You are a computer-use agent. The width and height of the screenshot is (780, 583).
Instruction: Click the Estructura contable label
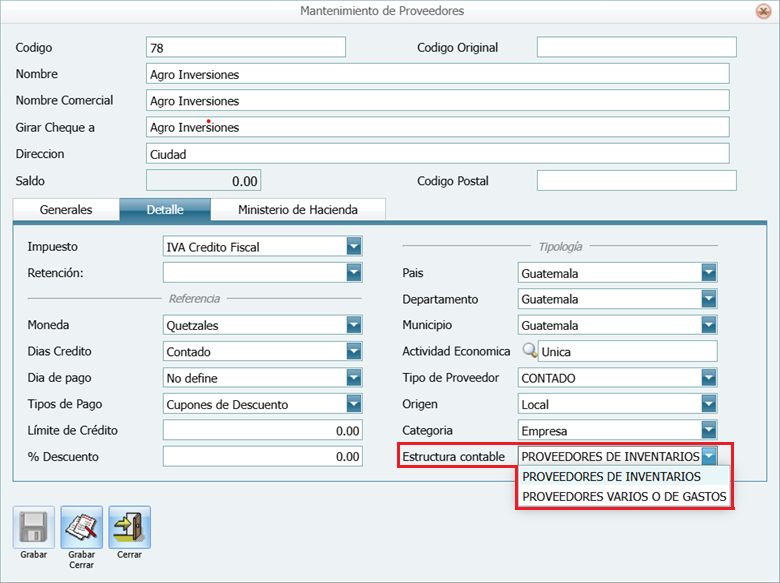click(x=453, y=457)
